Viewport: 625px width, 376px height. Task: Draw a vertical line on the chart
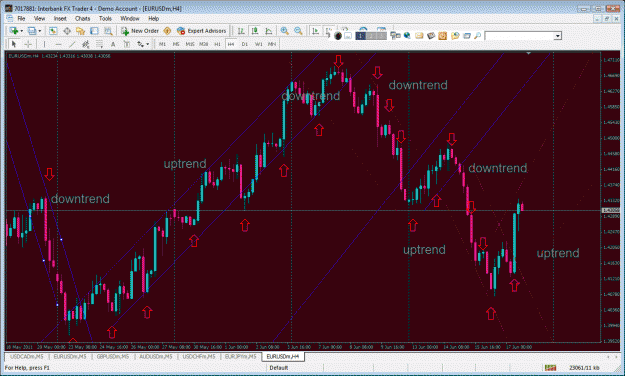44,44
